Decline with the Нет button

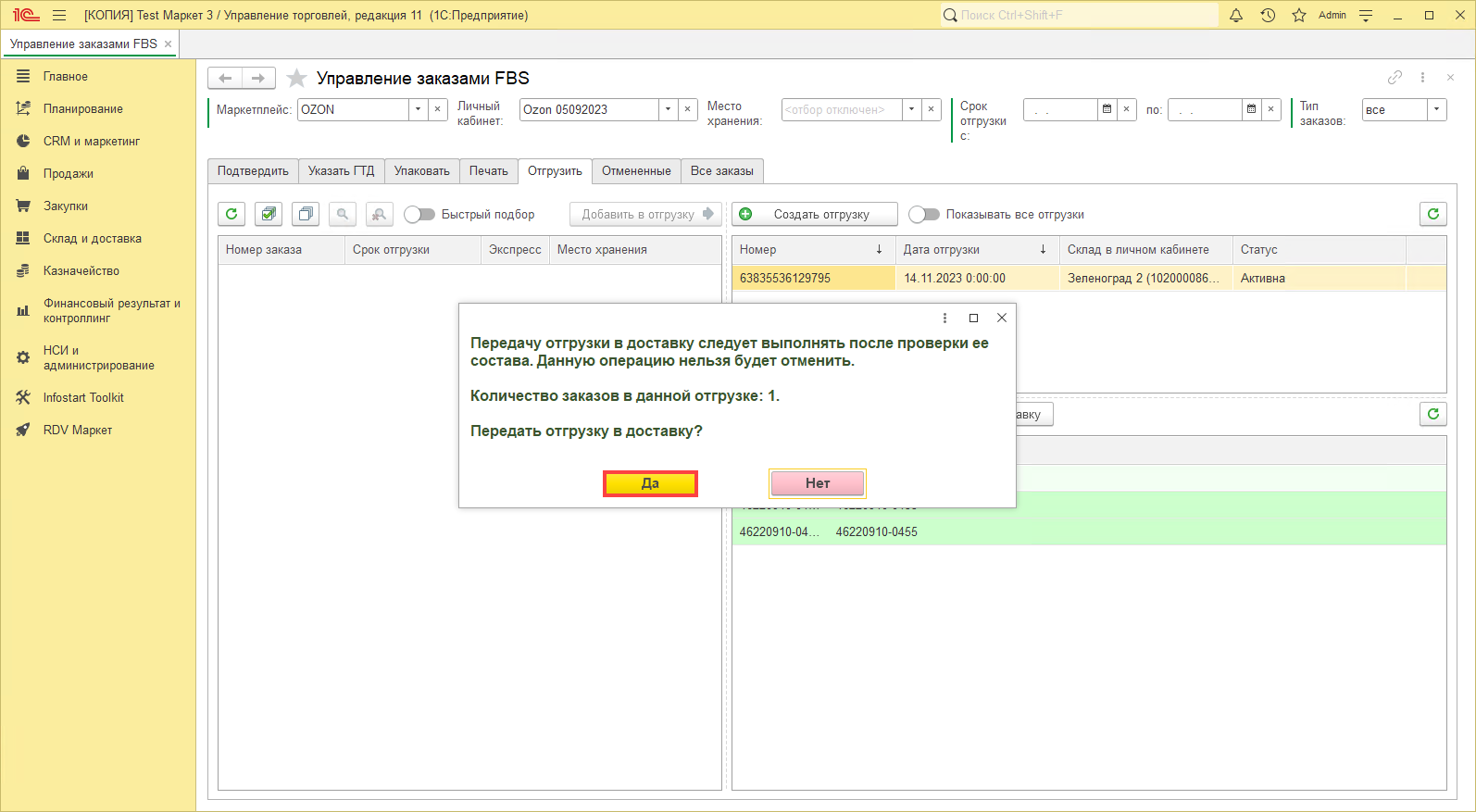click(x=817, y=483)
